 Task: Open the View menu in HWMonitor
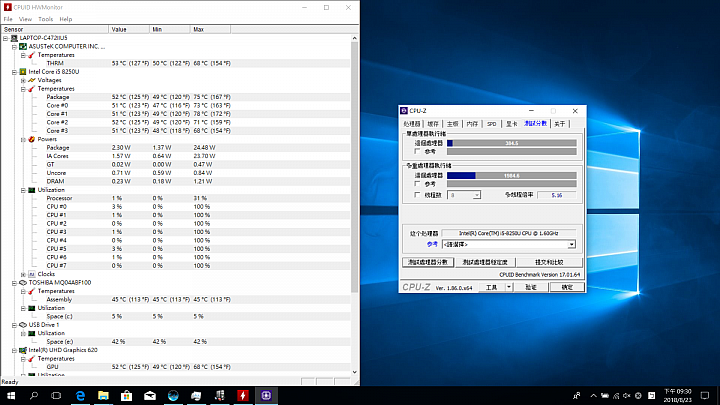(x=25, y=19)
